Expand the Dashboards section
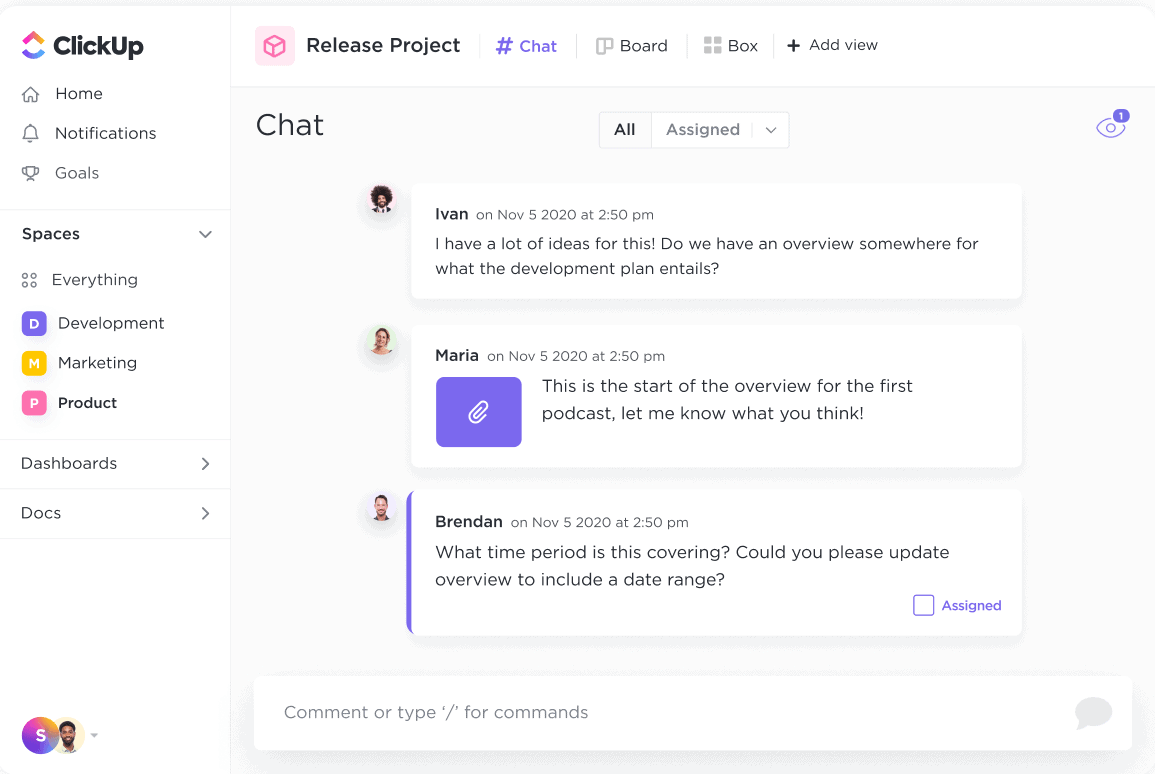The width and height of the screenshot is (1155, 774). coord(205,464)
